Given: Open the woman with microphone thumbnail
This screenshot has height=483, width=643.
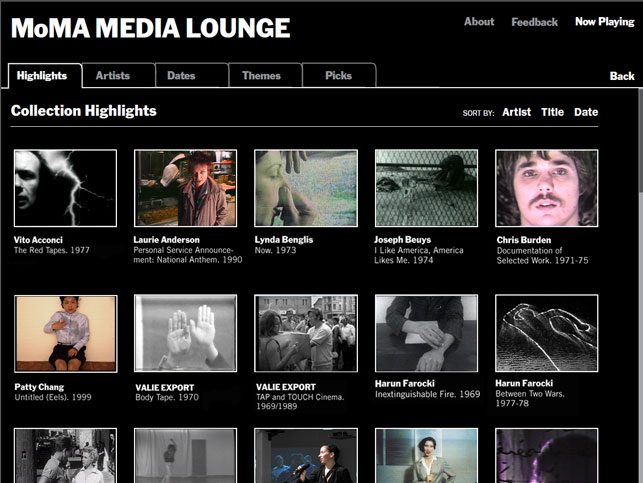Looking at the screenshot, I should [x=306, y=456].
